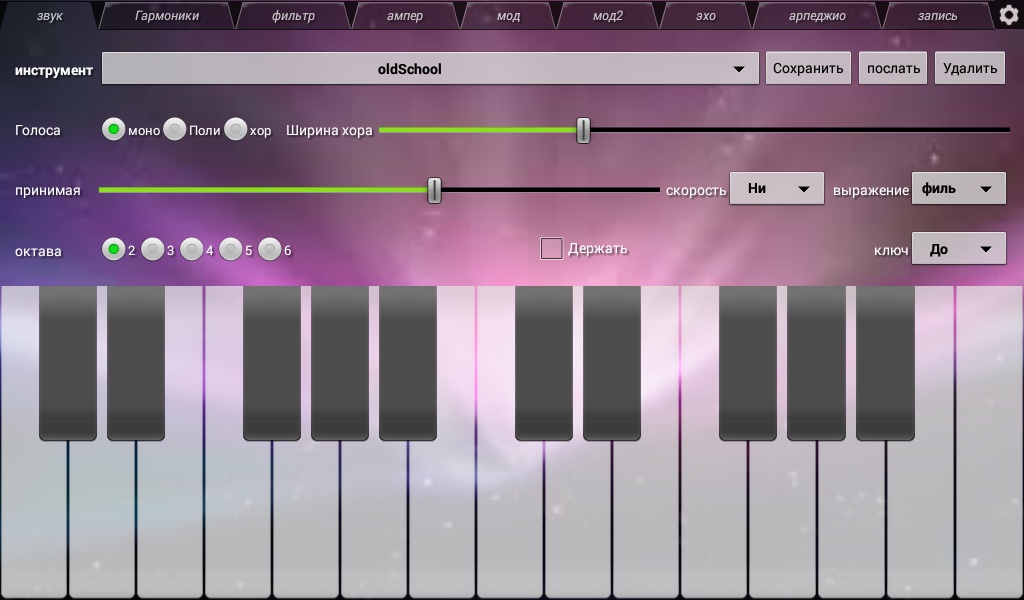This screenshot has height=600, width=1024.
Task: Click the Удалить button
Action: coord(970,69)
